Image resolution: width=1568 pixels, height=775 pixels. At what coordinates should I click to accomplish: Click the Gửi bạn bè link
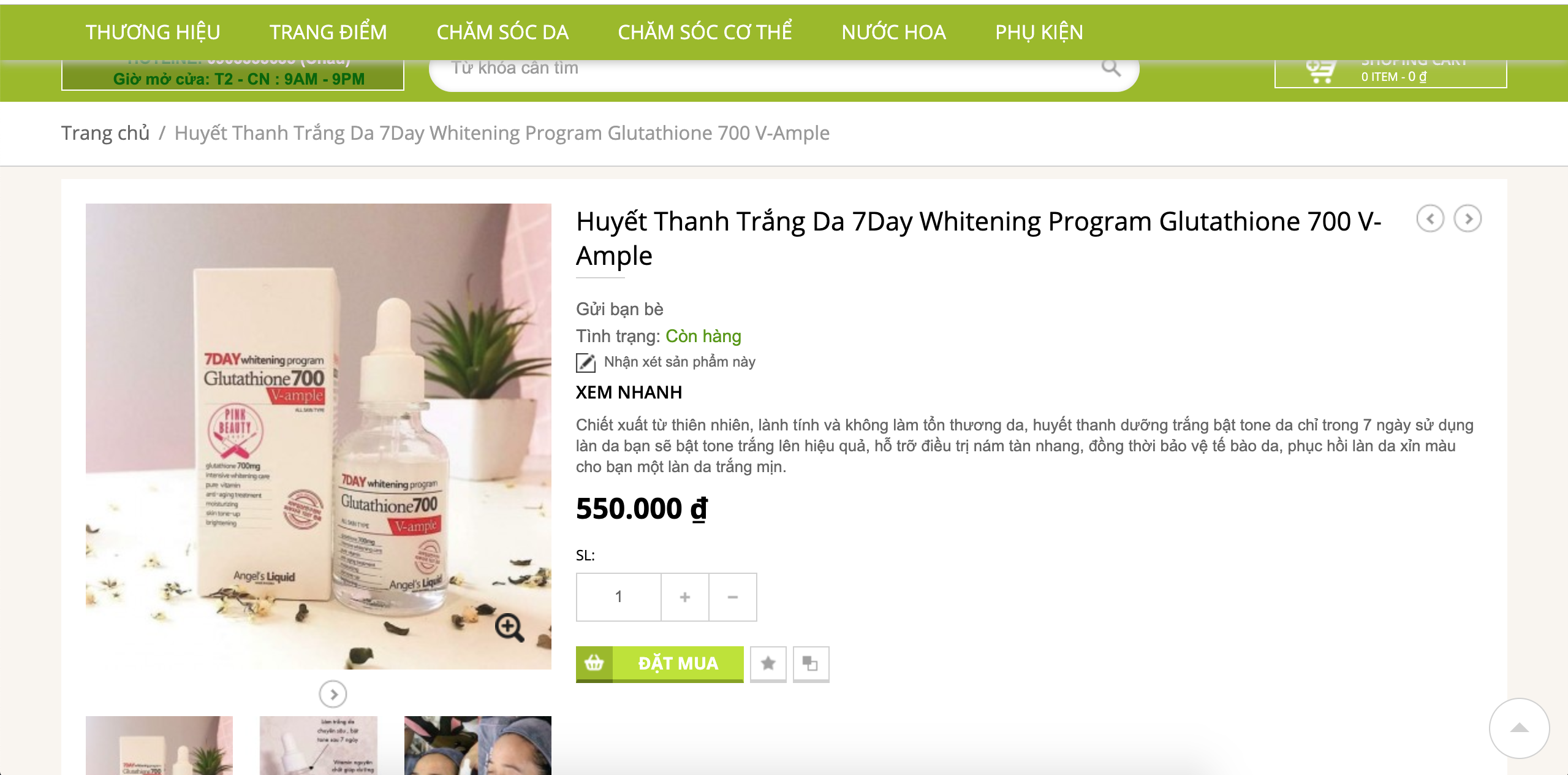(x=619, y=309)
